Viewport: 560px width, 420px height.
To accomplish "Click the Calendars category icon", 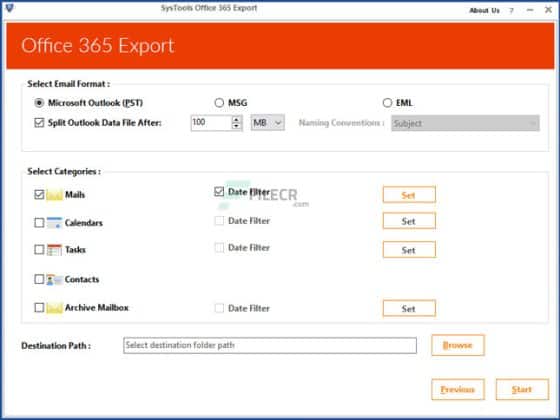I will 54,222.
